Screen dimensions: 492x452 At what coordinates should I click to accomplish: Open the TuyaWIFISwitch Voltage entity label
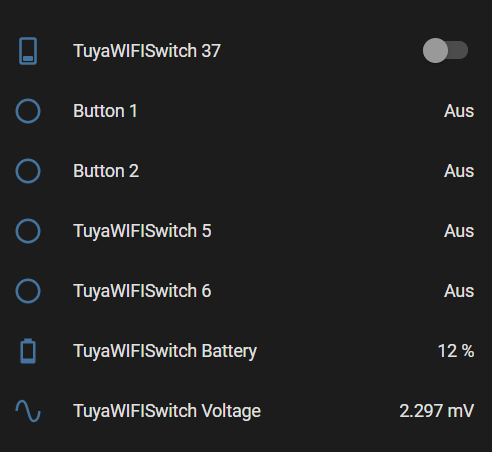pos(167,411)
